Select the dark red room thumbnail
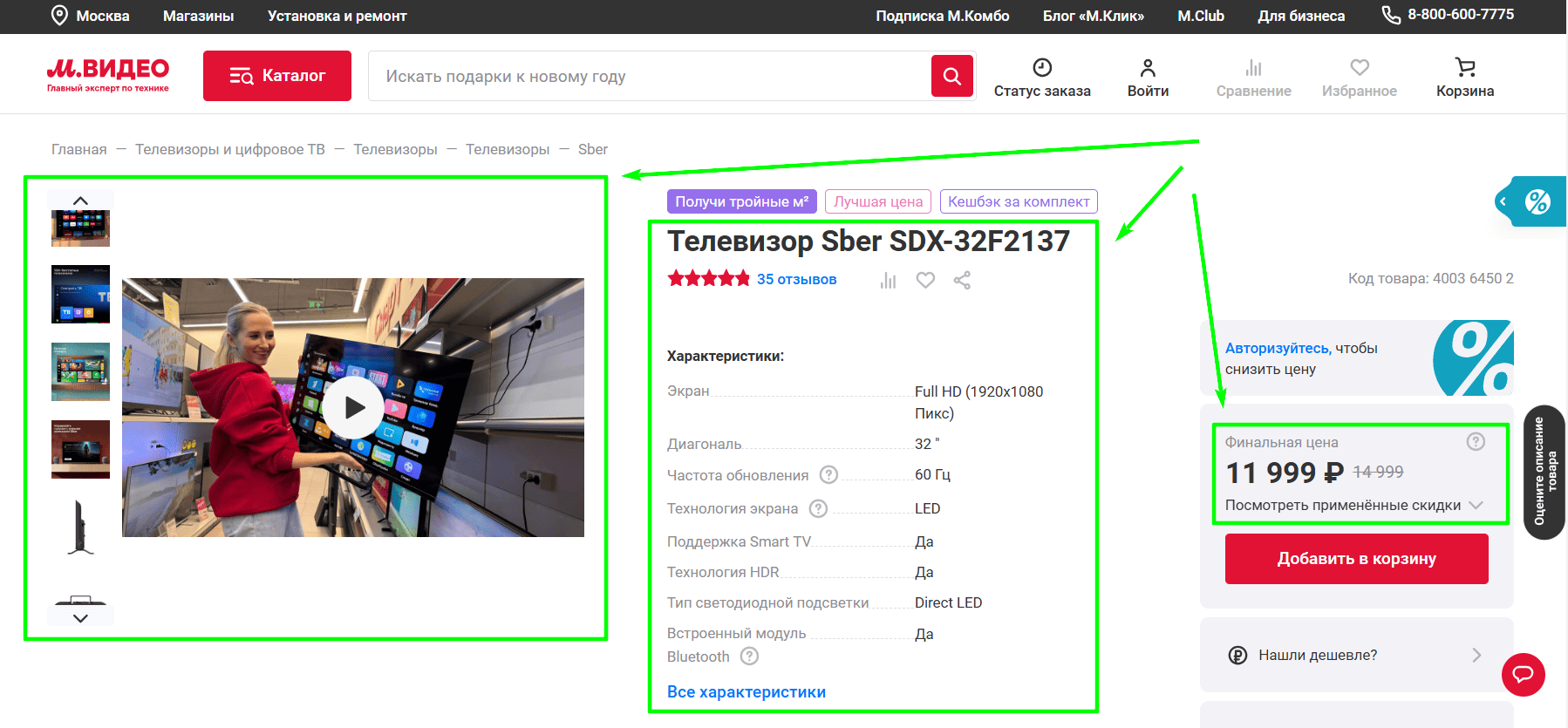 pyautogui.click(x=80, y=449)
